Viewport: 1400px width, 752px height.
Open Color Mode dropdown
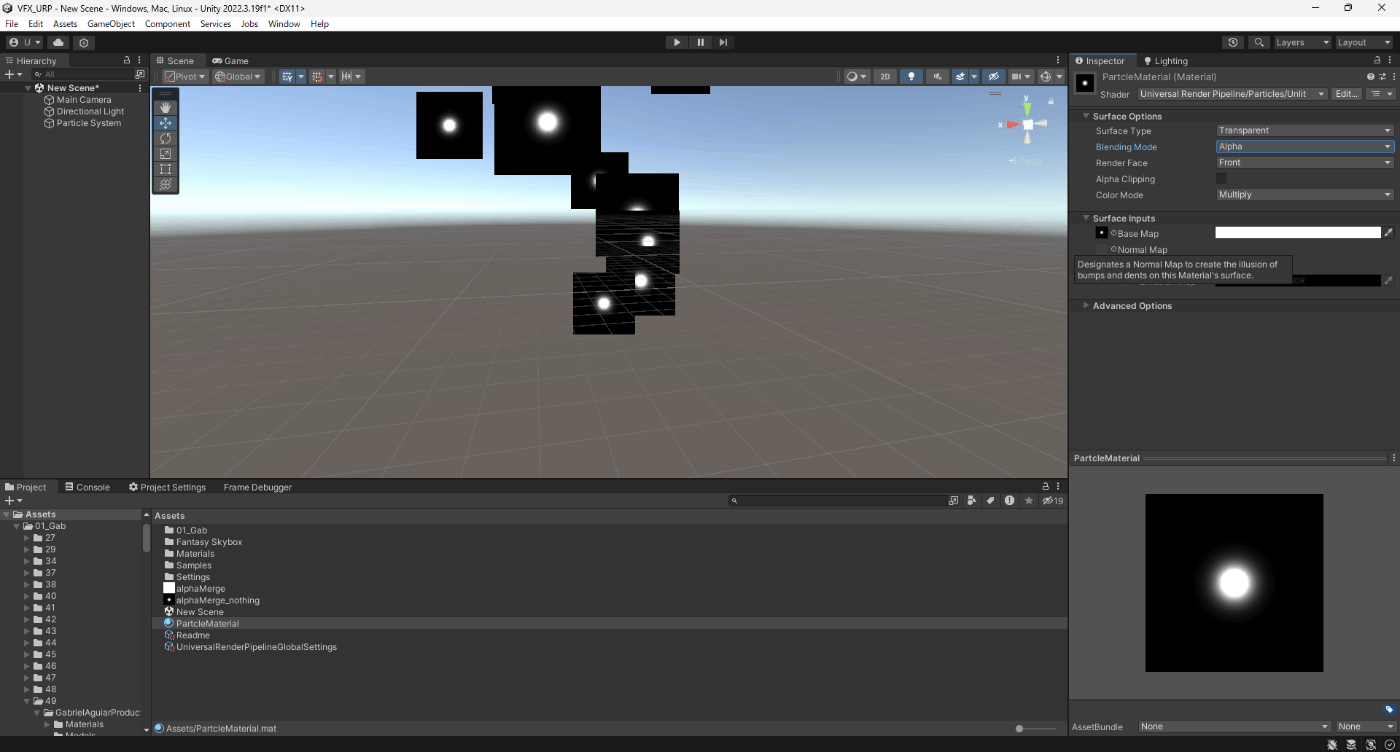[x=1304, y=194]
